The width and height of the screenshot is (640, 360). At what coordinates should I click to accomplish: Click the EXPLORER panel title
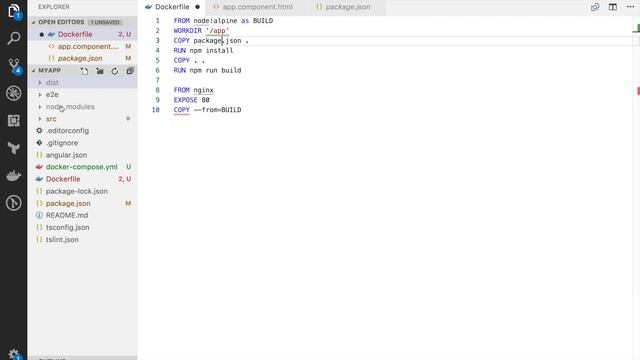pyautogui.click(x=54, y=7)
